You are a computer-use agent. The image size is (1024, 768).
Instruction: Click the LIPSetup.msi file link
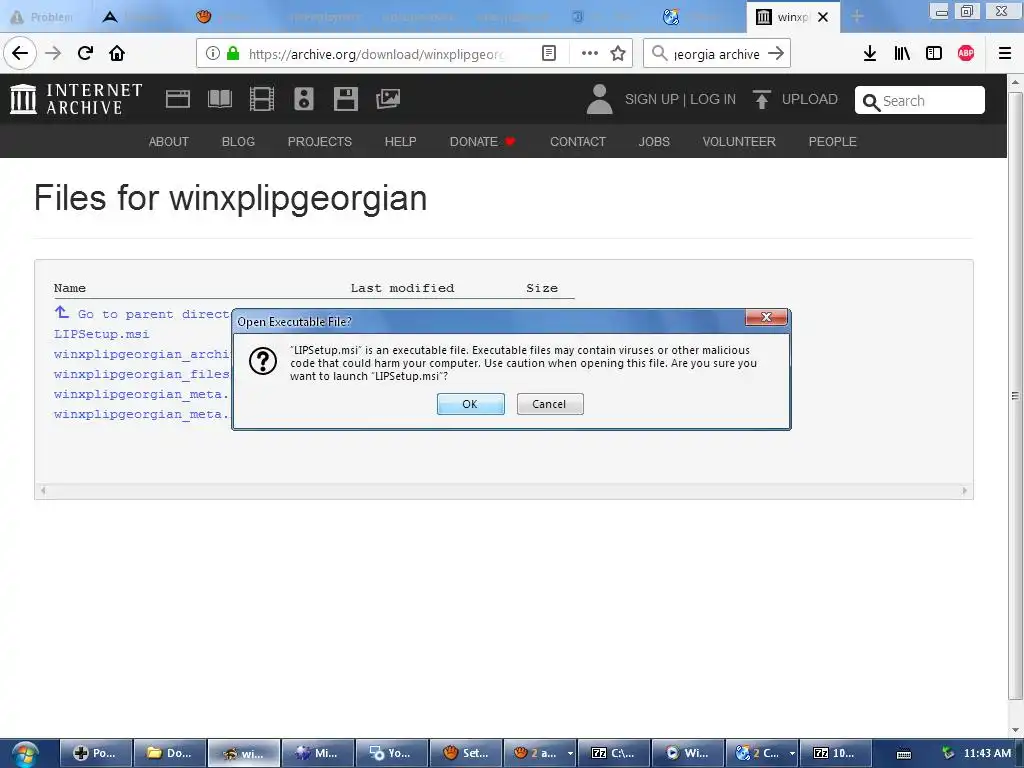101,334
